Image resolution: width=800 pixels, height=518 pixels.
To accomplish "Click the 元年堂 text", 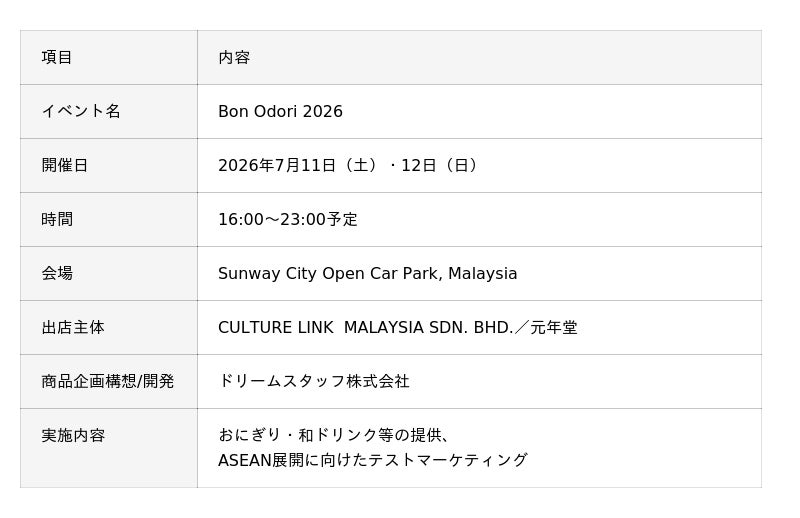I will 554,328.
